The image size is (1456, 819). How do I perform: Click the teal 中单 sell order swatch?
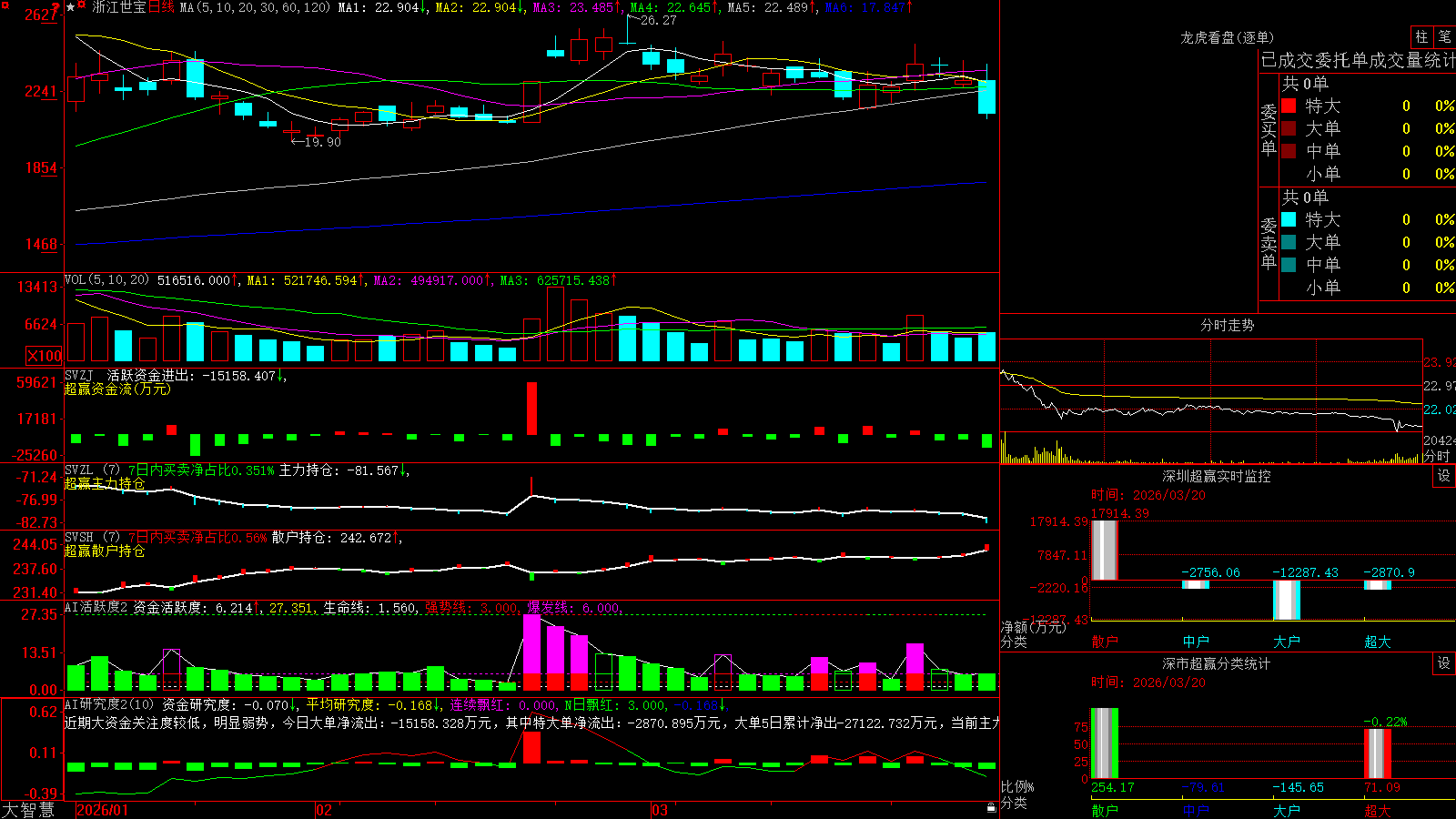tap(1289, 265)
